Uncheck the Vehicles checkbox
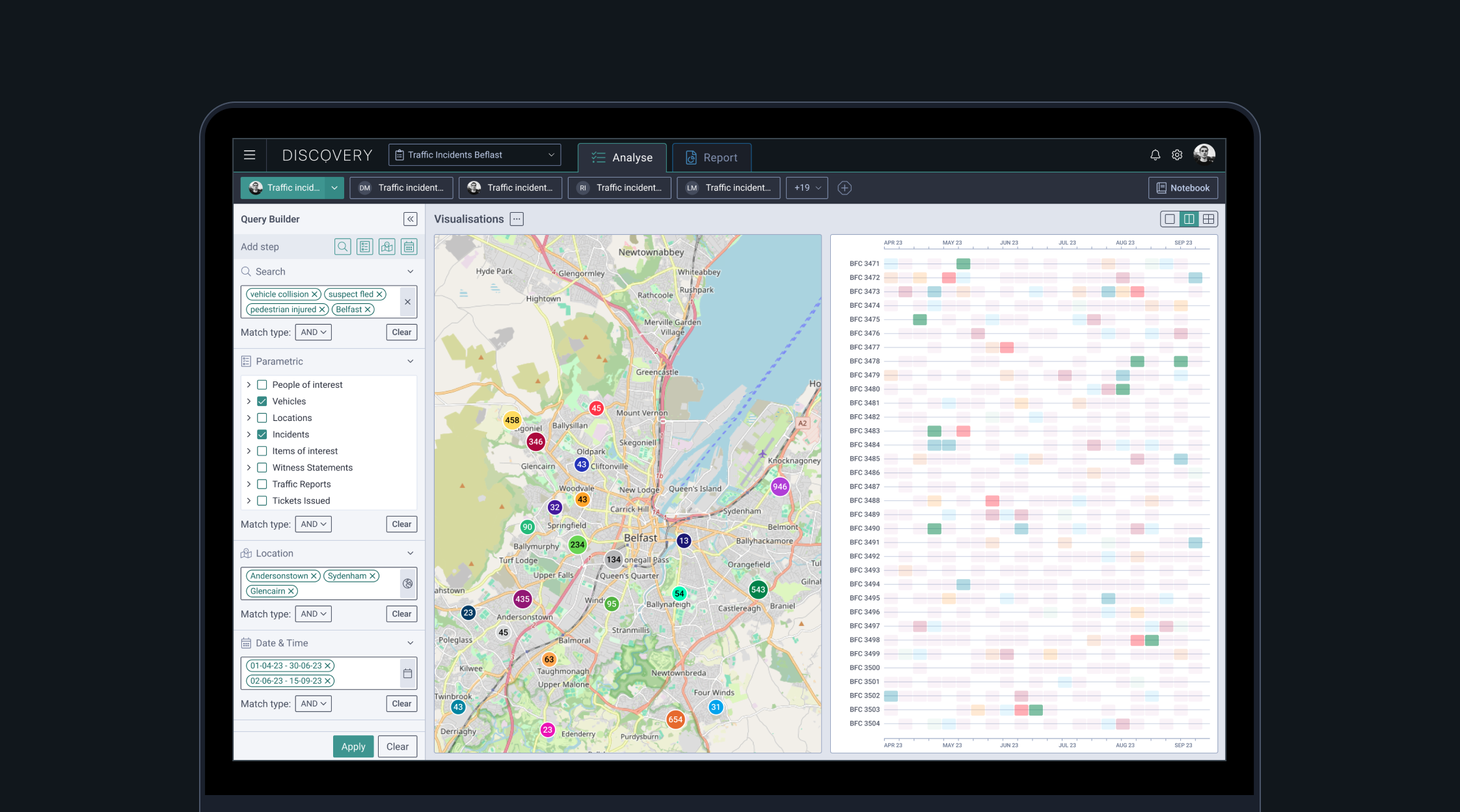The image size is (1460, 812). [262, 401]
